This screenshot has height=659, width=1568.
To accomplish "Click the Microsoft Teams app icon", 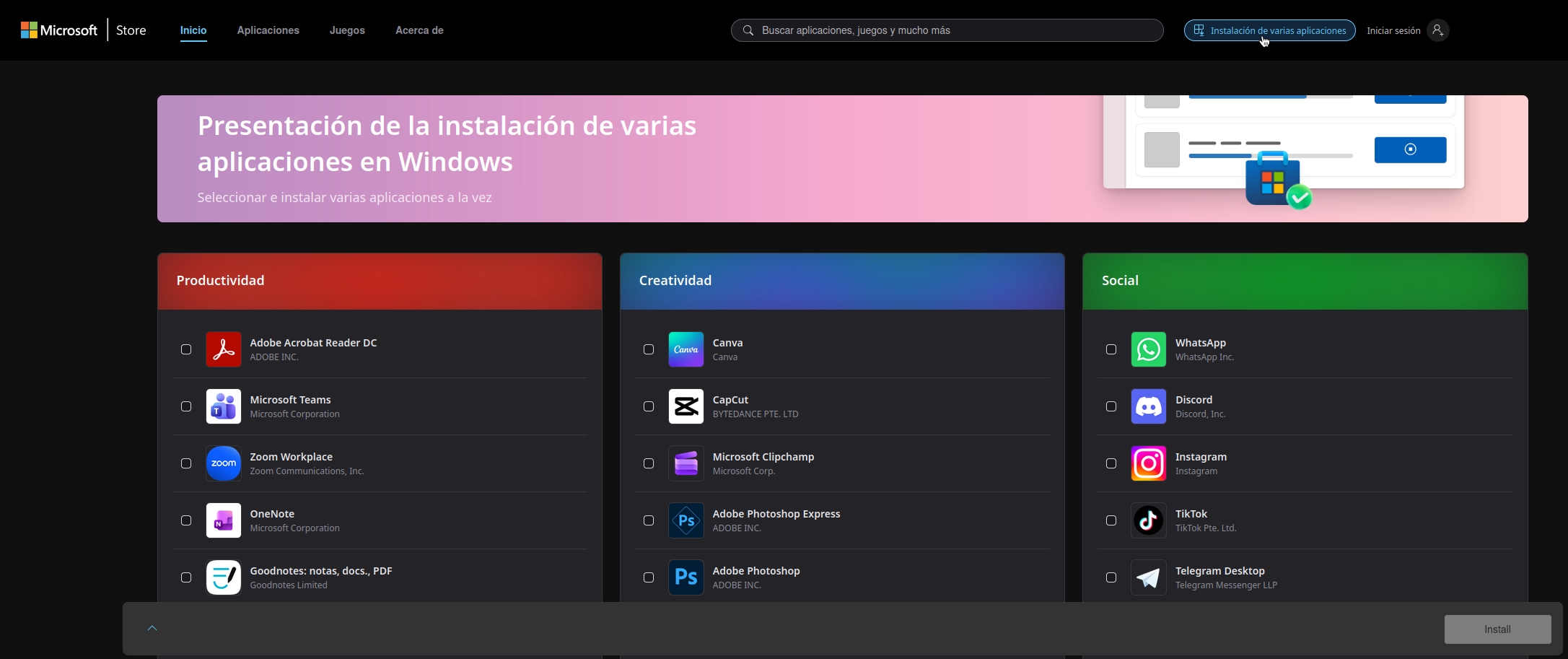I will pos(223,406).
